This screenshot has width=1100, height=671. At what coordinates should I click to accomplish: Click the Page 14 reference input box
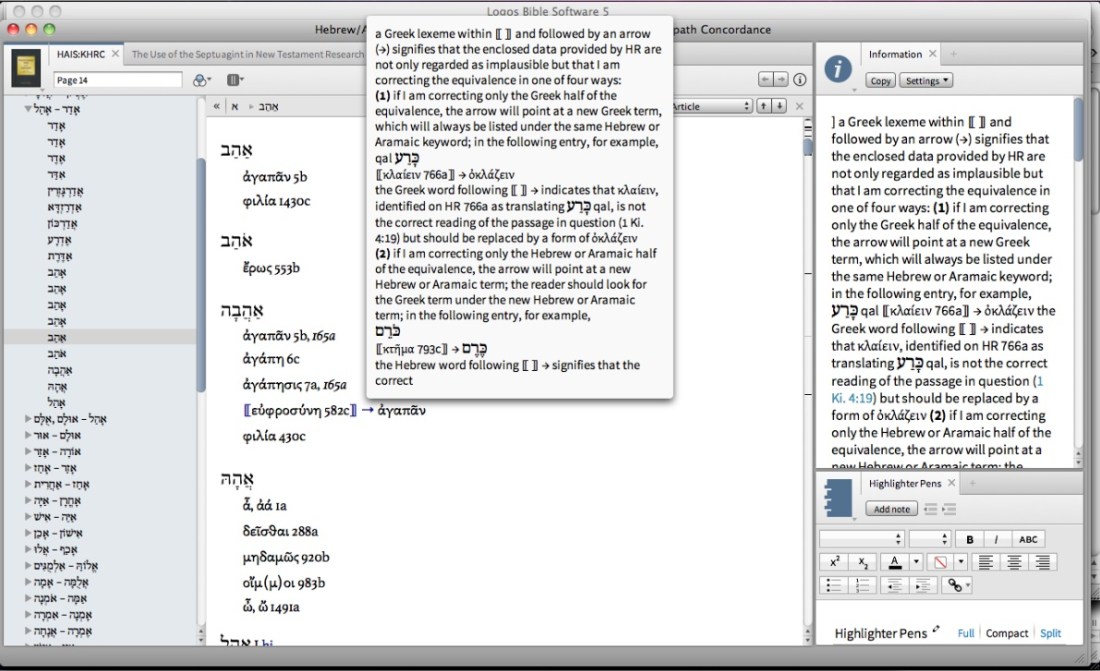point(117,80)
